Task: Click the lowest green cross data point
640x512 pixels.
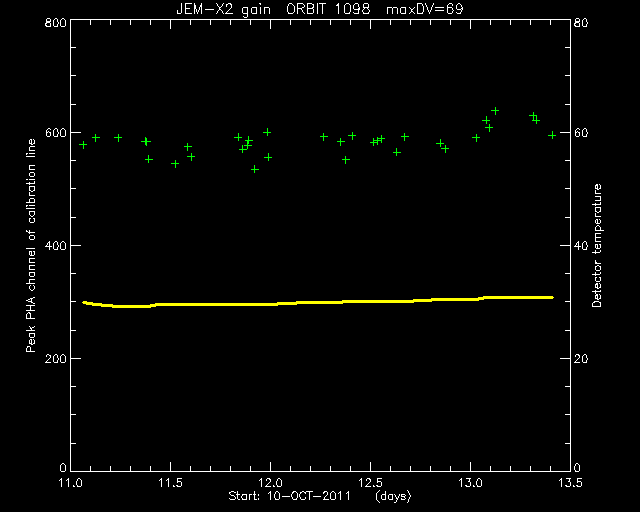Action: (255, 169)
